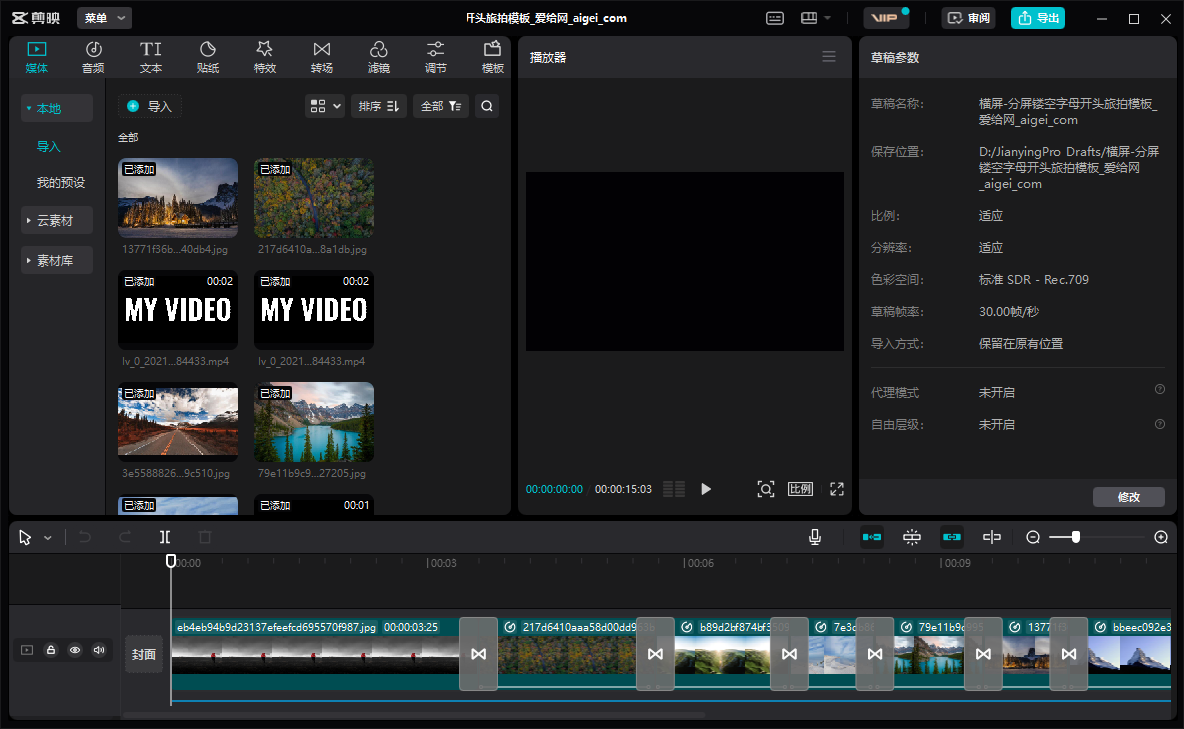
Task: Click the split clip tool icon
Action: click(165, 537)
